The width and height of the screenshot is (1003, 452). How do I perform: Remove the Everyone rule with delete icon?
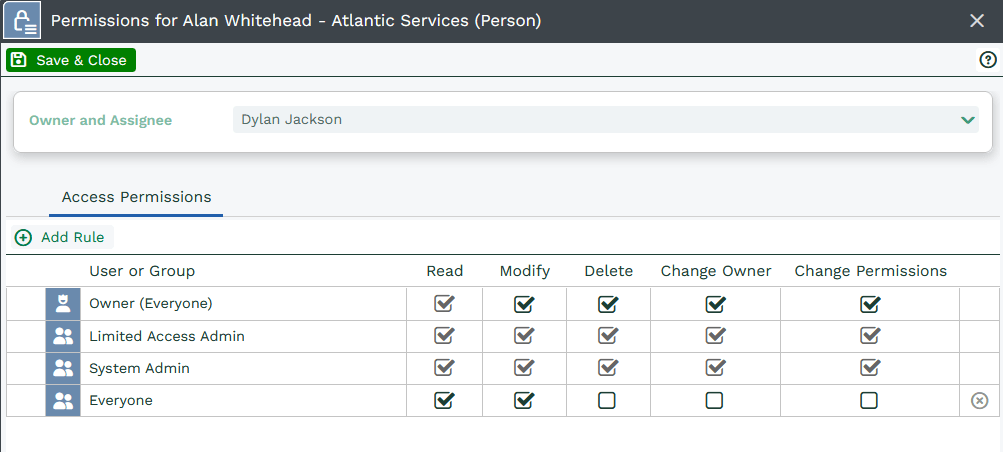tap(979, 401)
